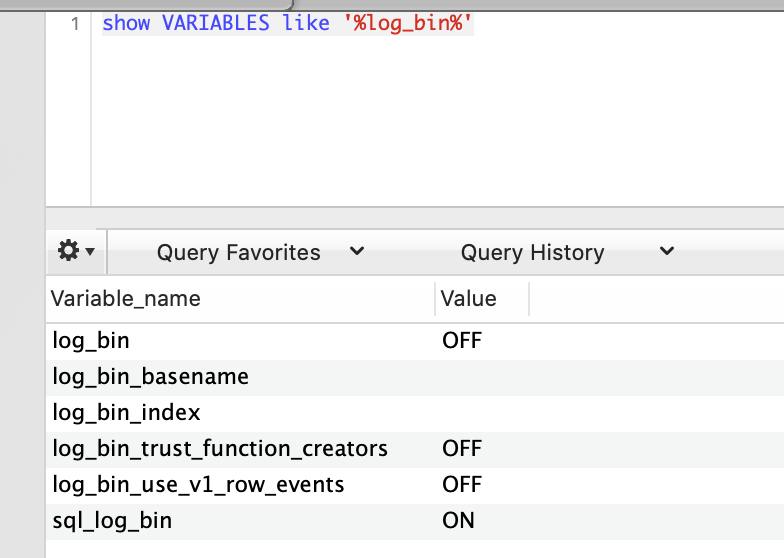Open the gear actions menu

pos(76,252)
